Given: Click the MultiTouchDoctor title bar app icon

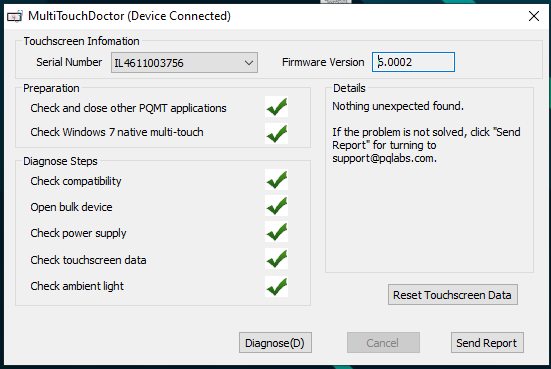Looking at the screenshot, I should pos(15,16).
